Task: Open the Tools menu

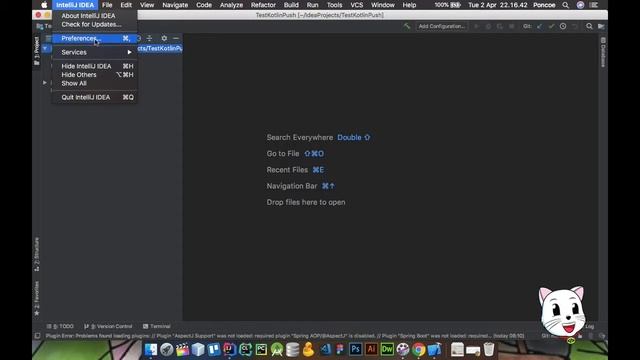Action: click(x=334, y=5)
